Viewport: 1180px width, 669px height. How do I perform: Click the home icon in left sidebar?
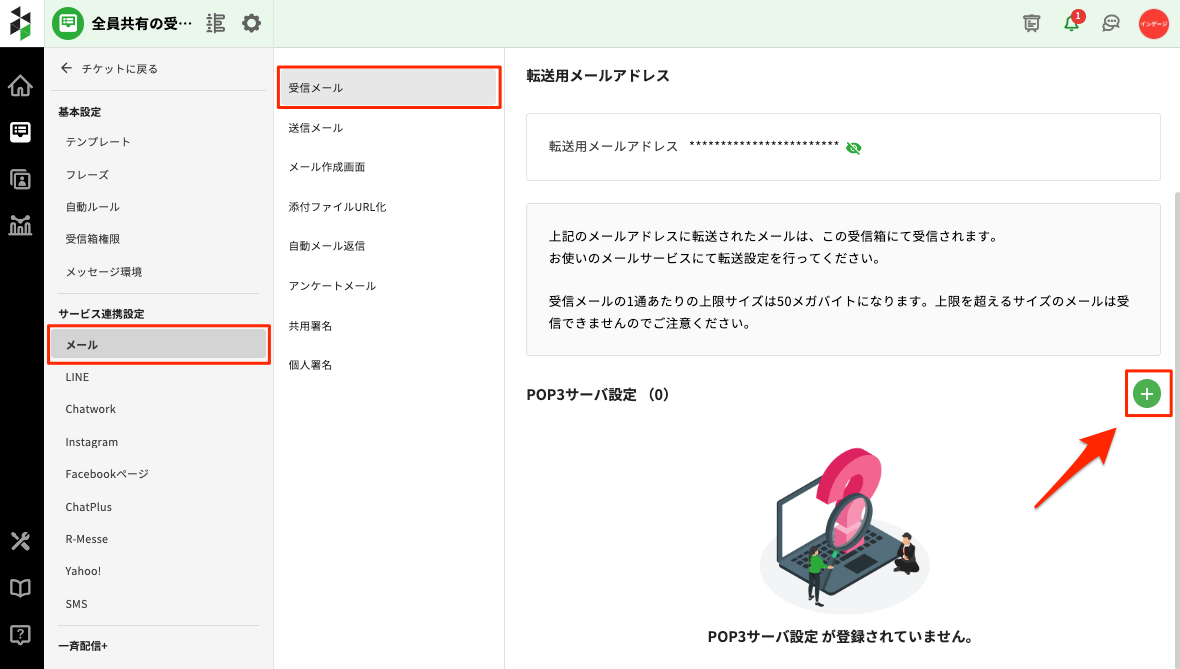point(20,86)
